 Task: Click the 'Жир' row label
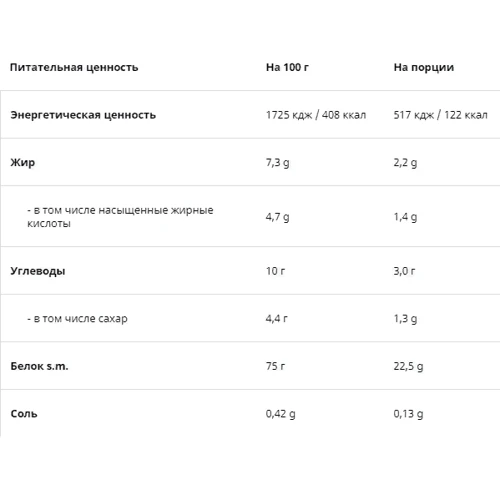(x=22, y=163)
